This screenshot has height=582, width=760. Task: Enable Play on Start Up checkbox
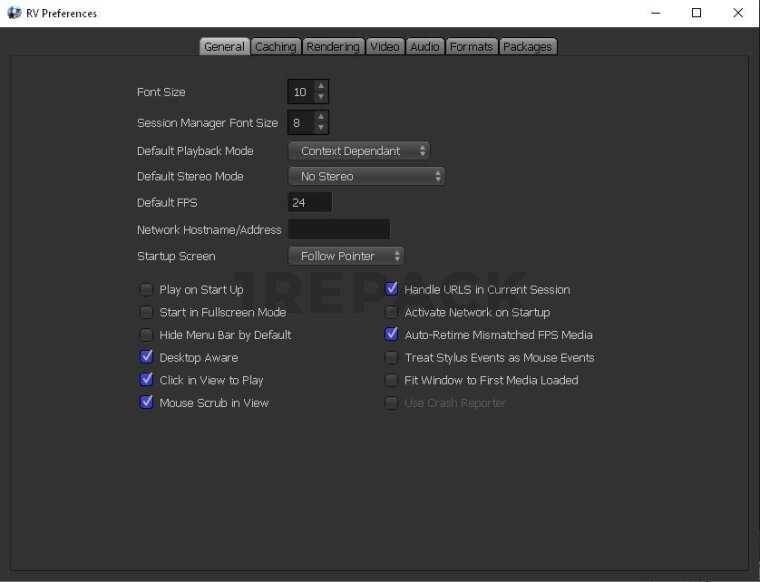(147, 290)
